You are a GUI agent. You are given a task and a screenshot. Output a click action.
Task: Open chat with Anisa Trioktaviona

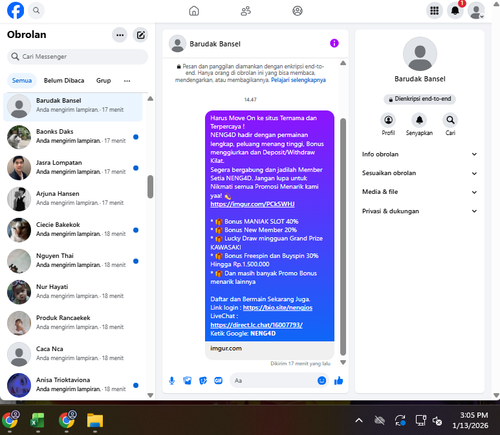(x=73, y=384)
